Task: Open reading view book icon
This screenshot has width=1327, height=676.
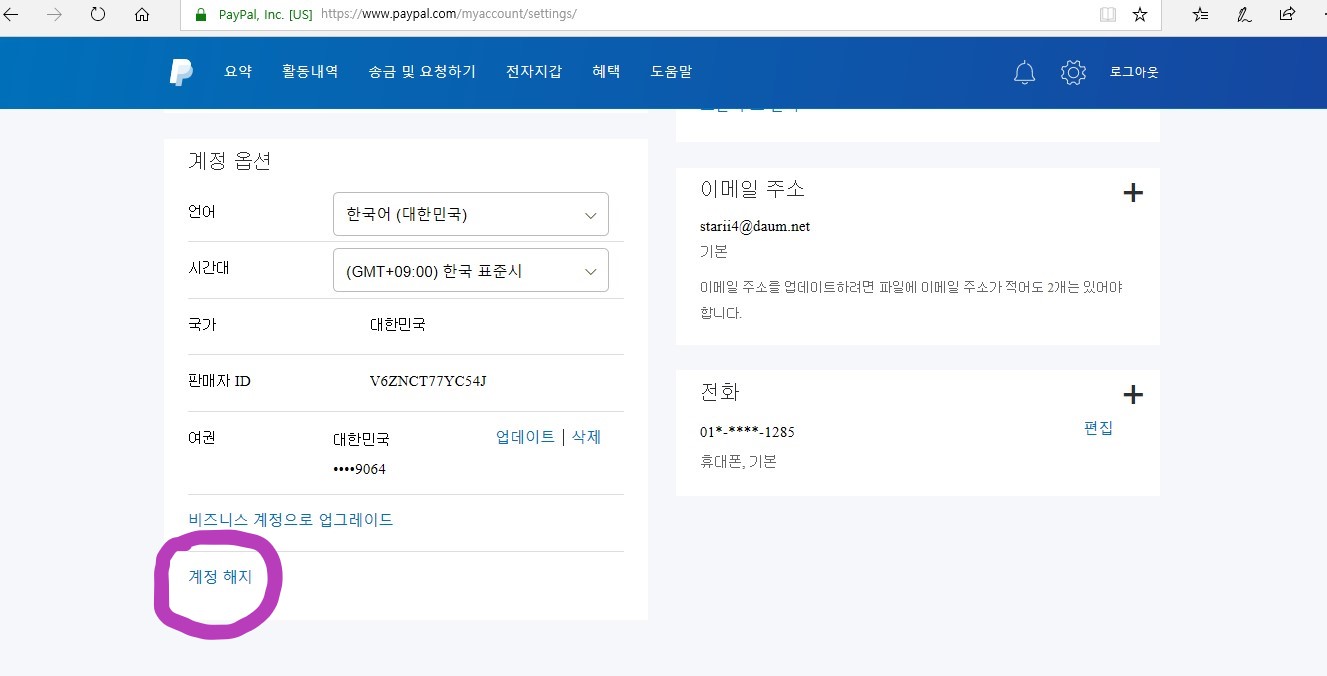Action: pyautogui.click(x=1107, y=14)
